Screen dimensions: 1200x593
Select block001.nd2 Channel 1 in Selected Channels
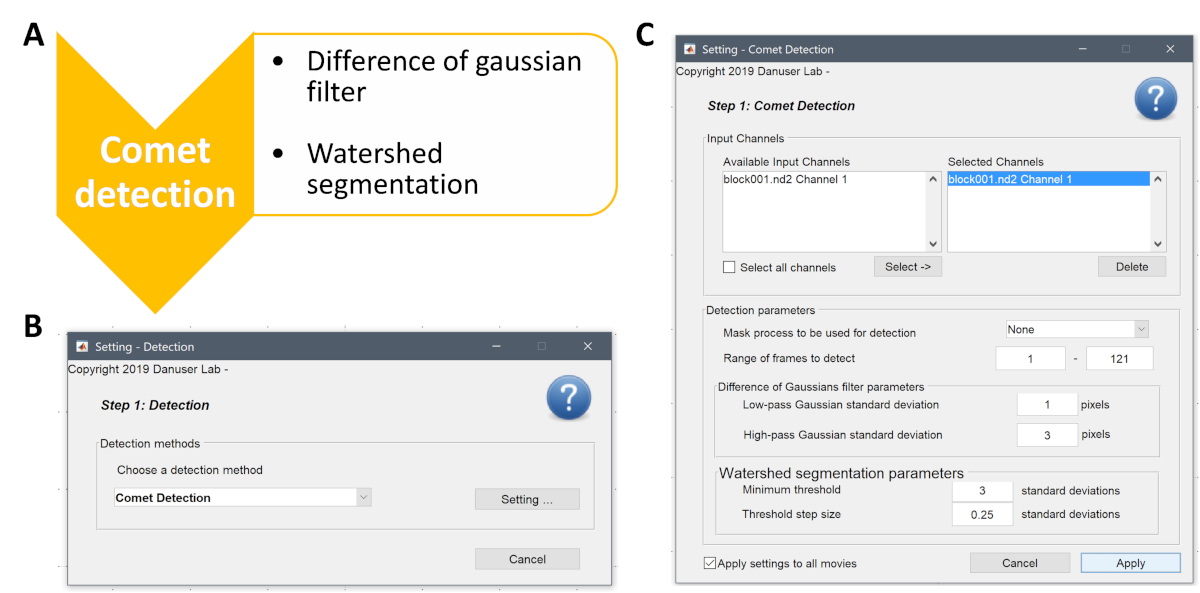[x=1010, y=180]
